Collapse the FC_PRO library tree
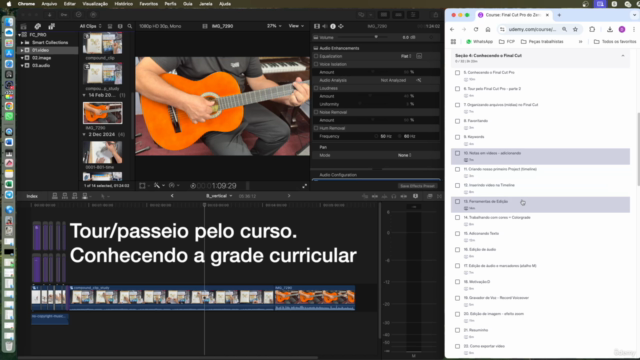Image resolution: width=640 pixels, height=360 pixels. (19, 35)
